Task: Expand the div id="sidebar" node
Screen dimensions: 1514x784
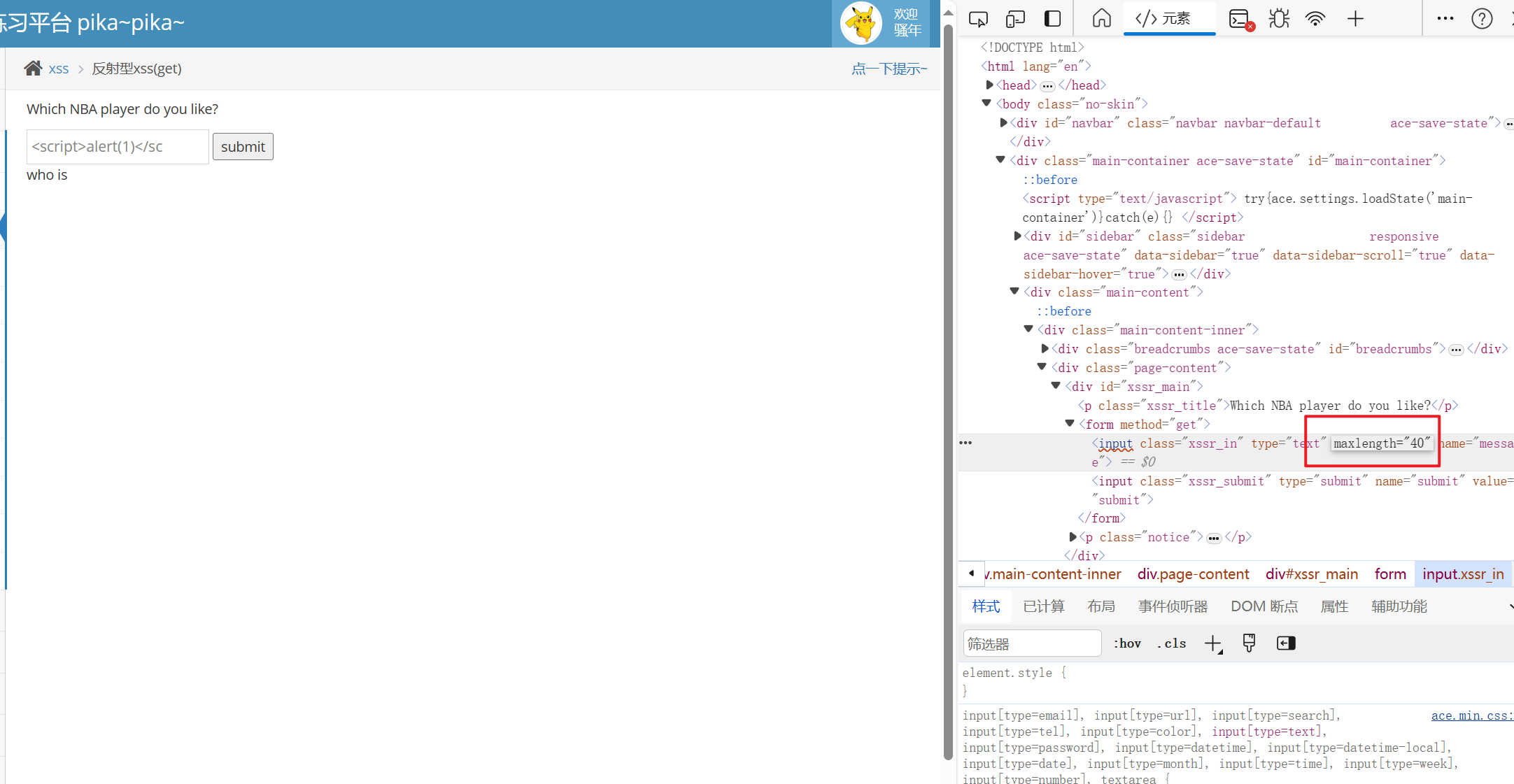Action: [1017, 236]
